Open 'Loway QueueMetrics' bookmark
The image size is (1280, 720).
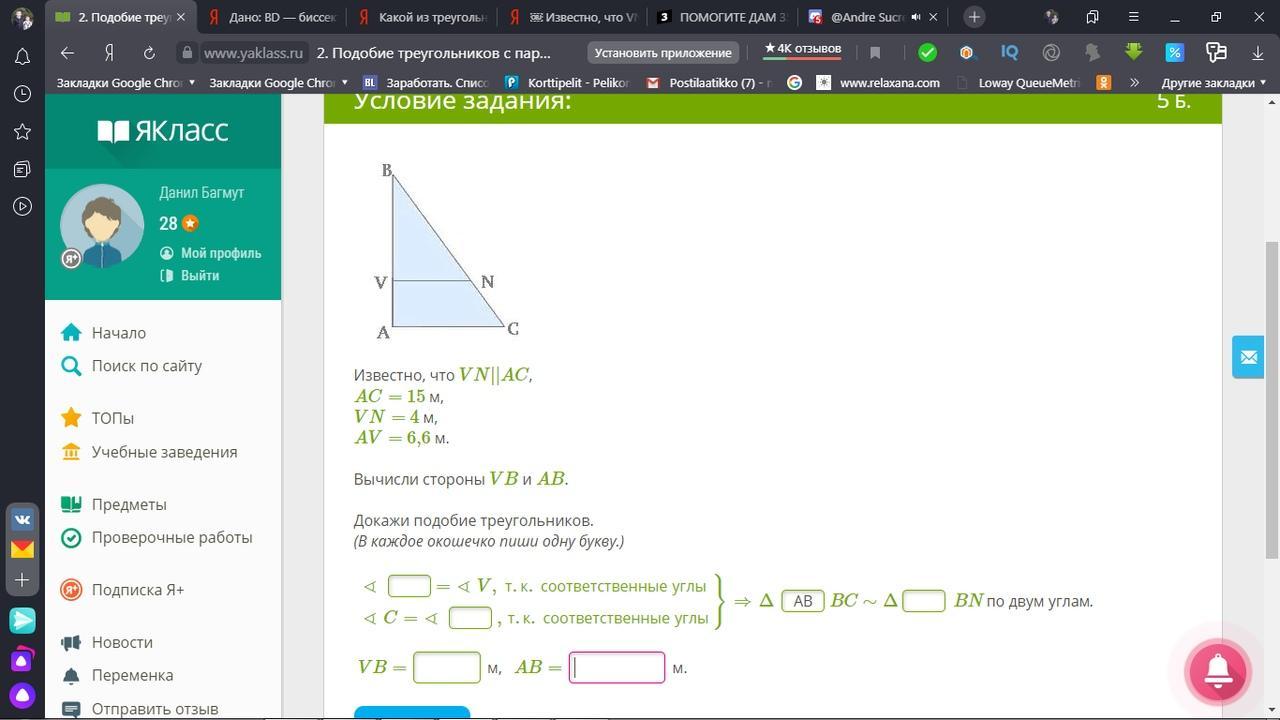[x=1018, y=83]
